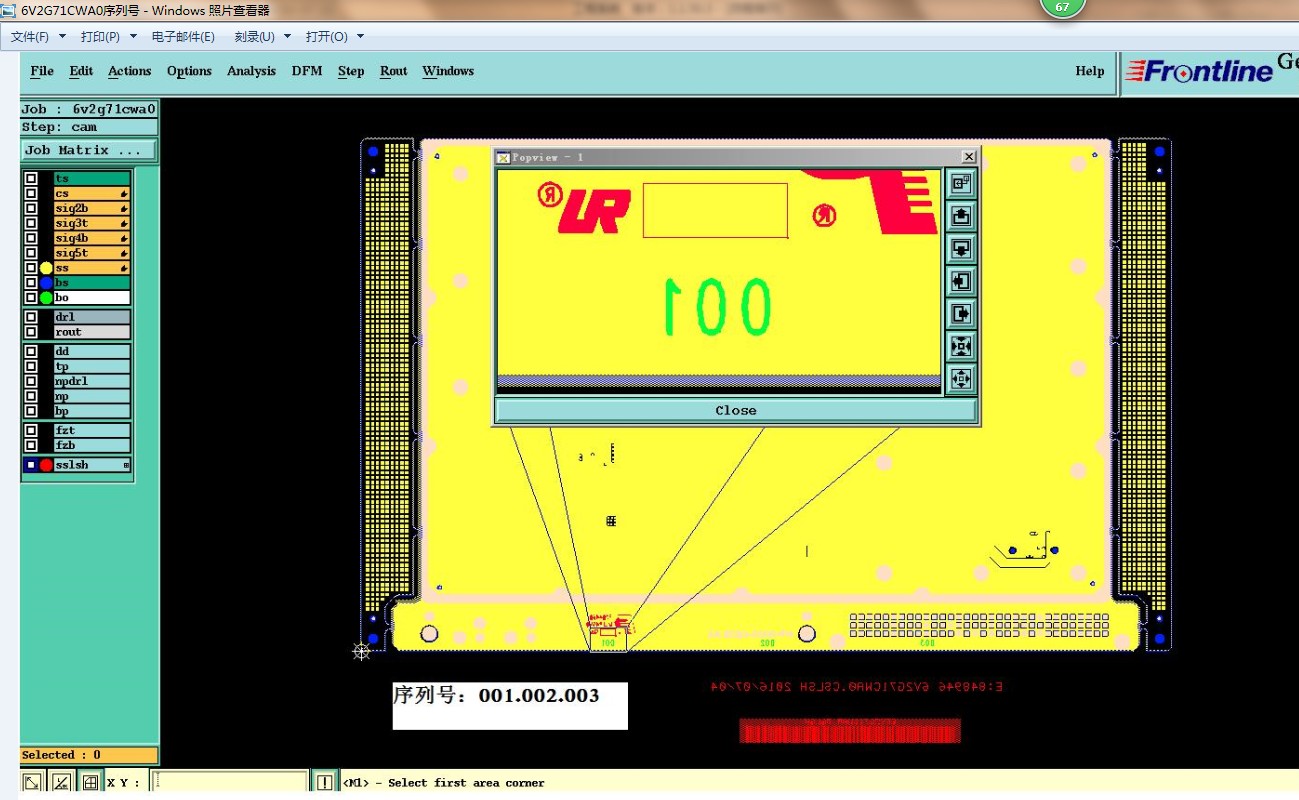1299x800 pixels.
Task: Open the Actions menu
Action: [130, 71]
